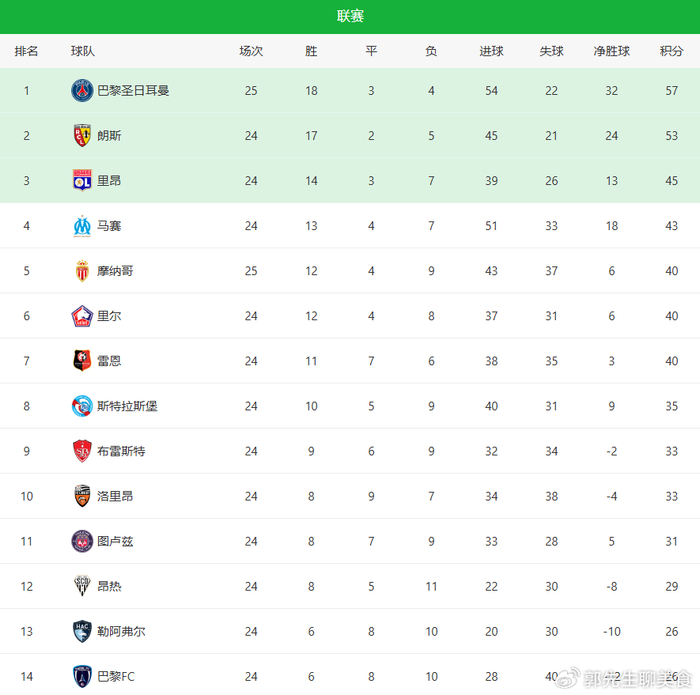
Task: Select the Rennes team crest
Action: [x=82, y=361]
